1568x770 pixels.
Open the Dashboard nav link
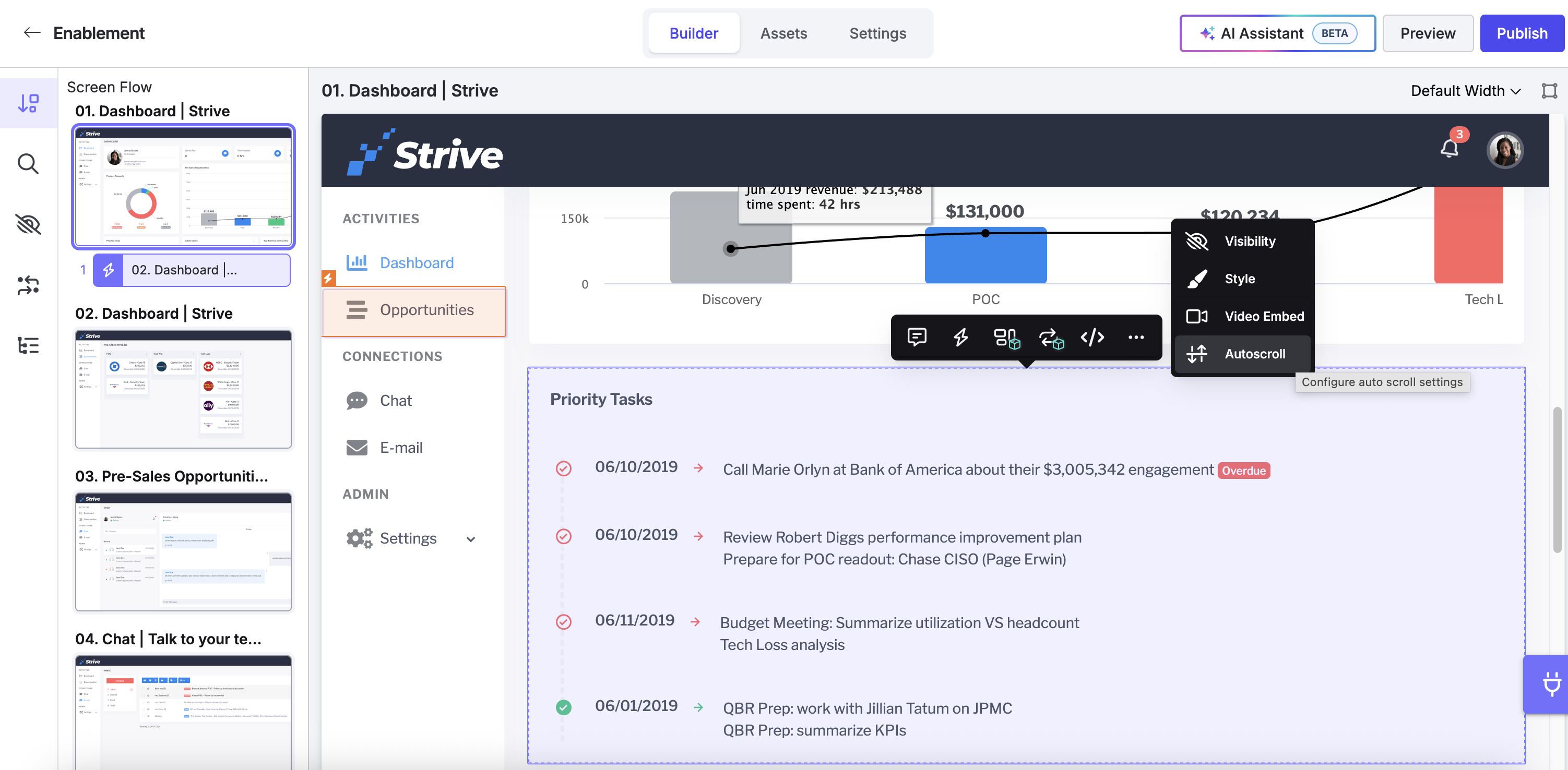417,263
